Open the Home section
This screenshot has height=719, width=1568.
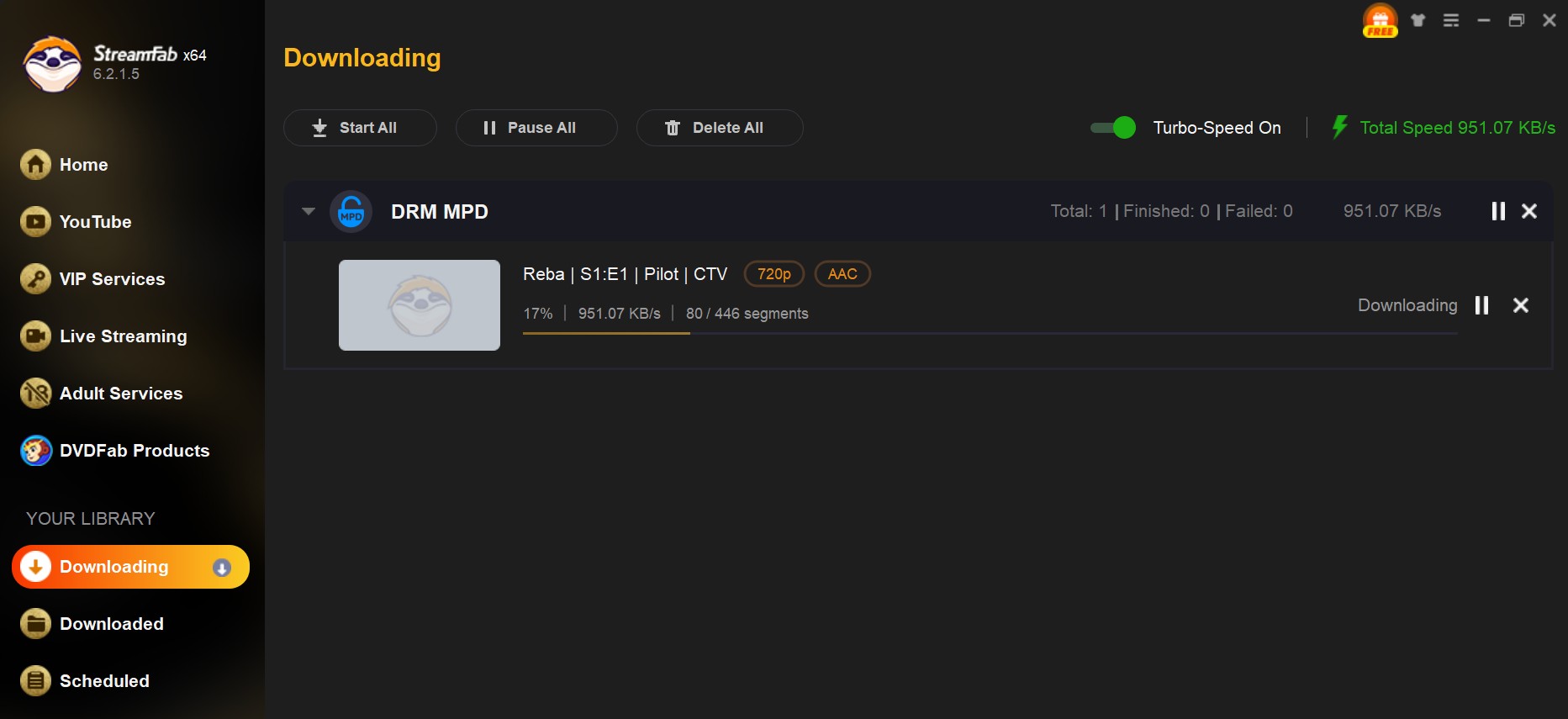click(x=83, y=165)
